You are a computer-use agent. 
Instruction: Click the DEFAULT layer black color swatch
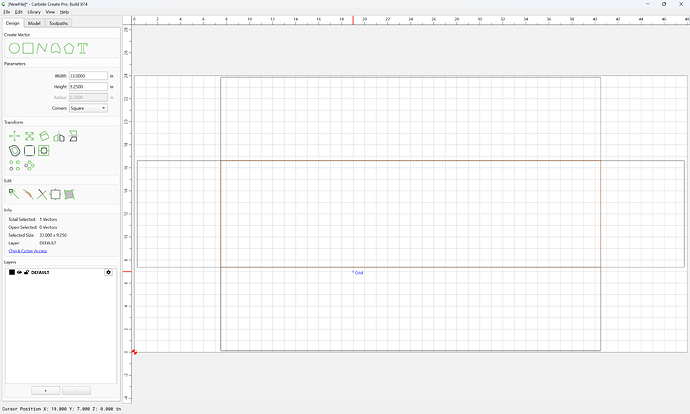pyautogui.click(x=12, y=272)
